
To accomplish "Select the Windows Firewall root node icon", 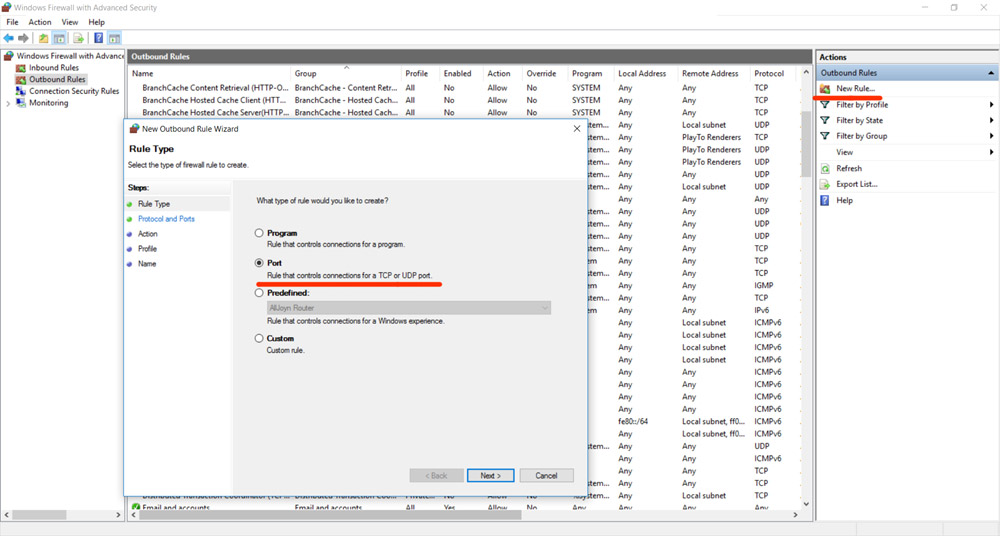I will (x=8, y=56).
